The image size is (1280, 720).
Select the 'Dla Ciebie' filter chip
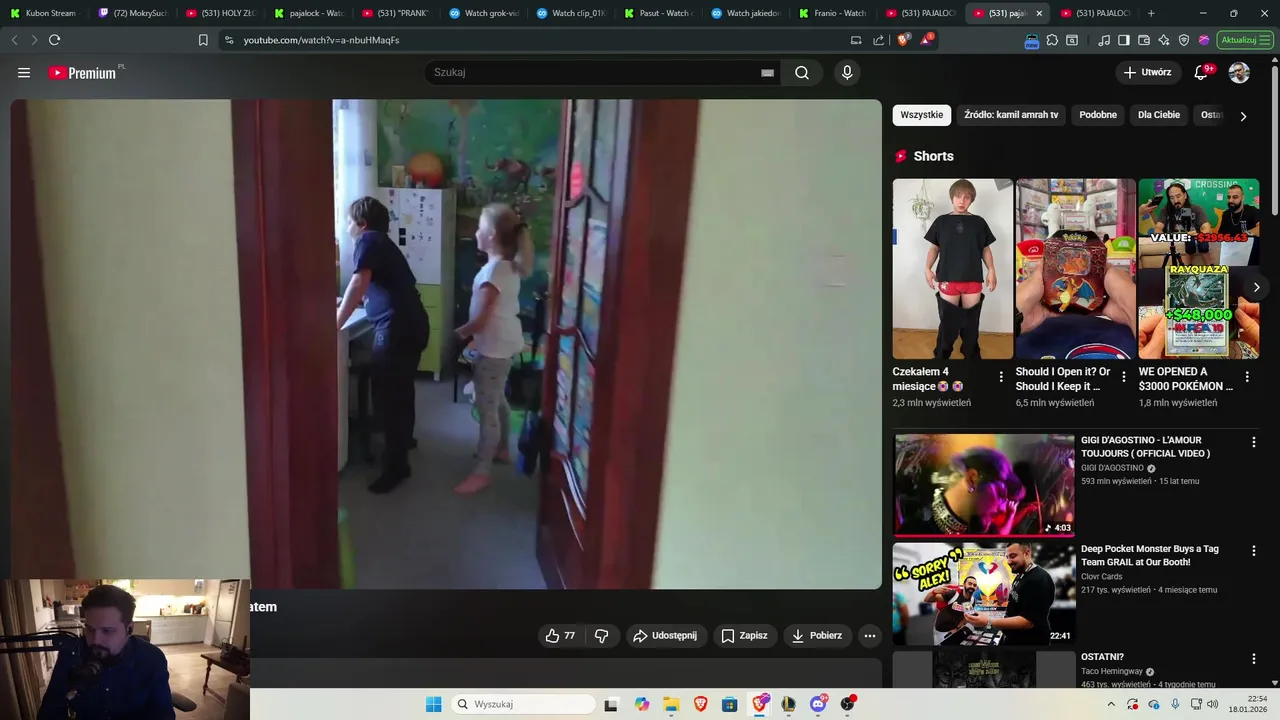[x=1159, y=115]
